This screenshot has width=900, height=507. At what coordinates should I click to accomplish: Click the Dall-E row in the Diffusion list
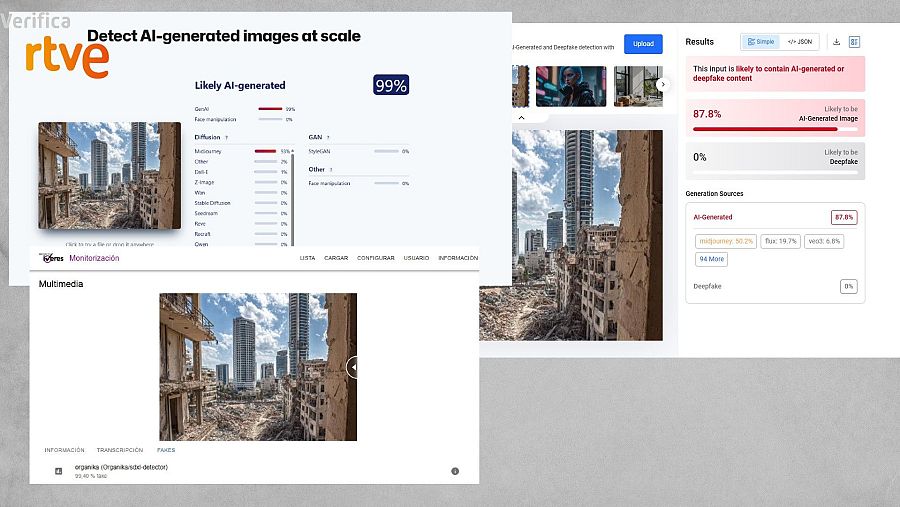242,172
